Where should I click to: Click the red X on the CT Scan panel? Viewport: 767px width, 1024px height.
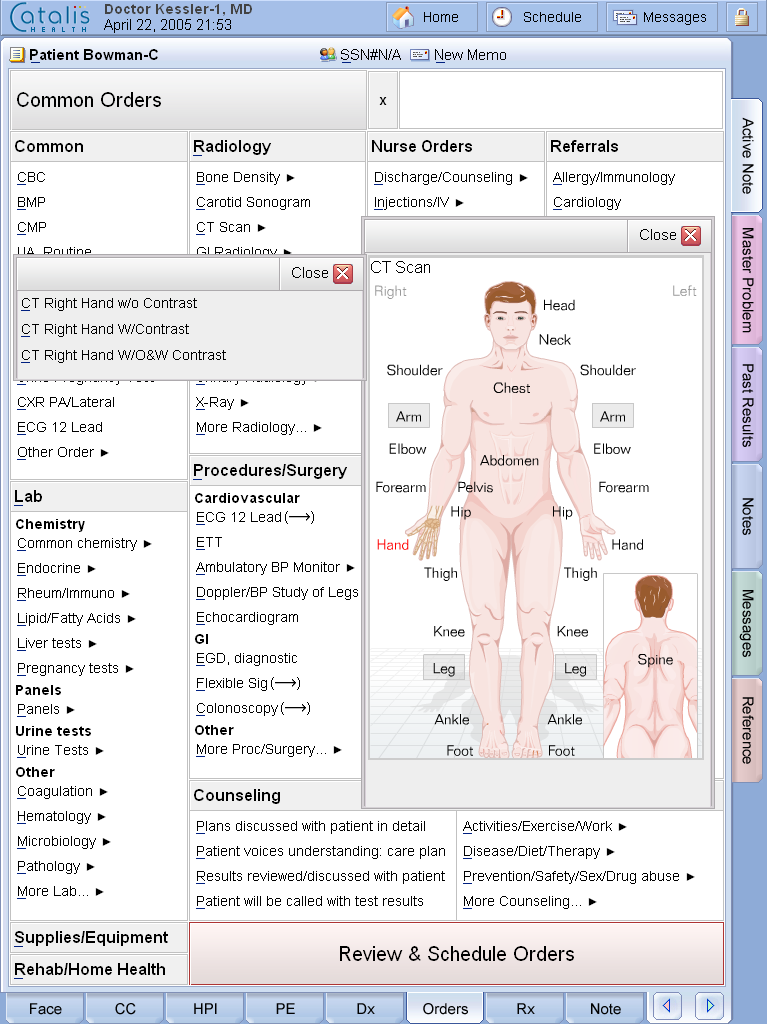[x=691, y=235]
